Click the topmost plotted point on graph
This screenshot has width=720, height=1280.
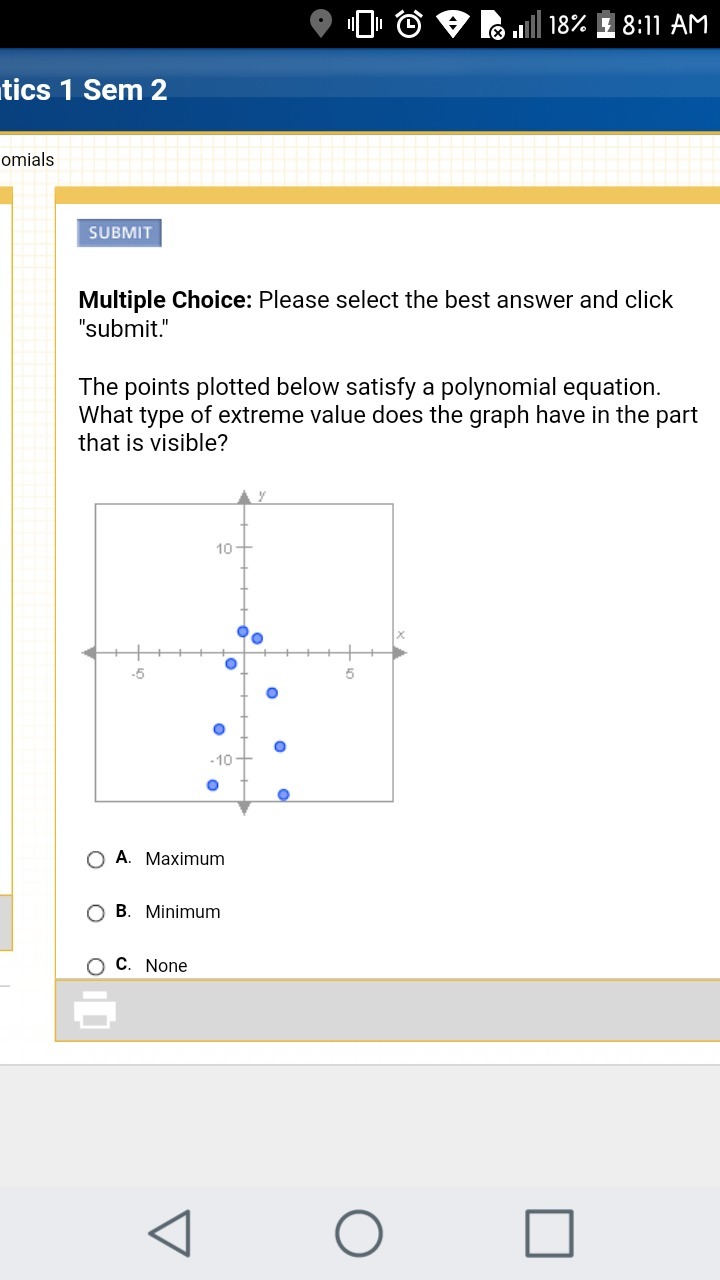coord(243,631)
